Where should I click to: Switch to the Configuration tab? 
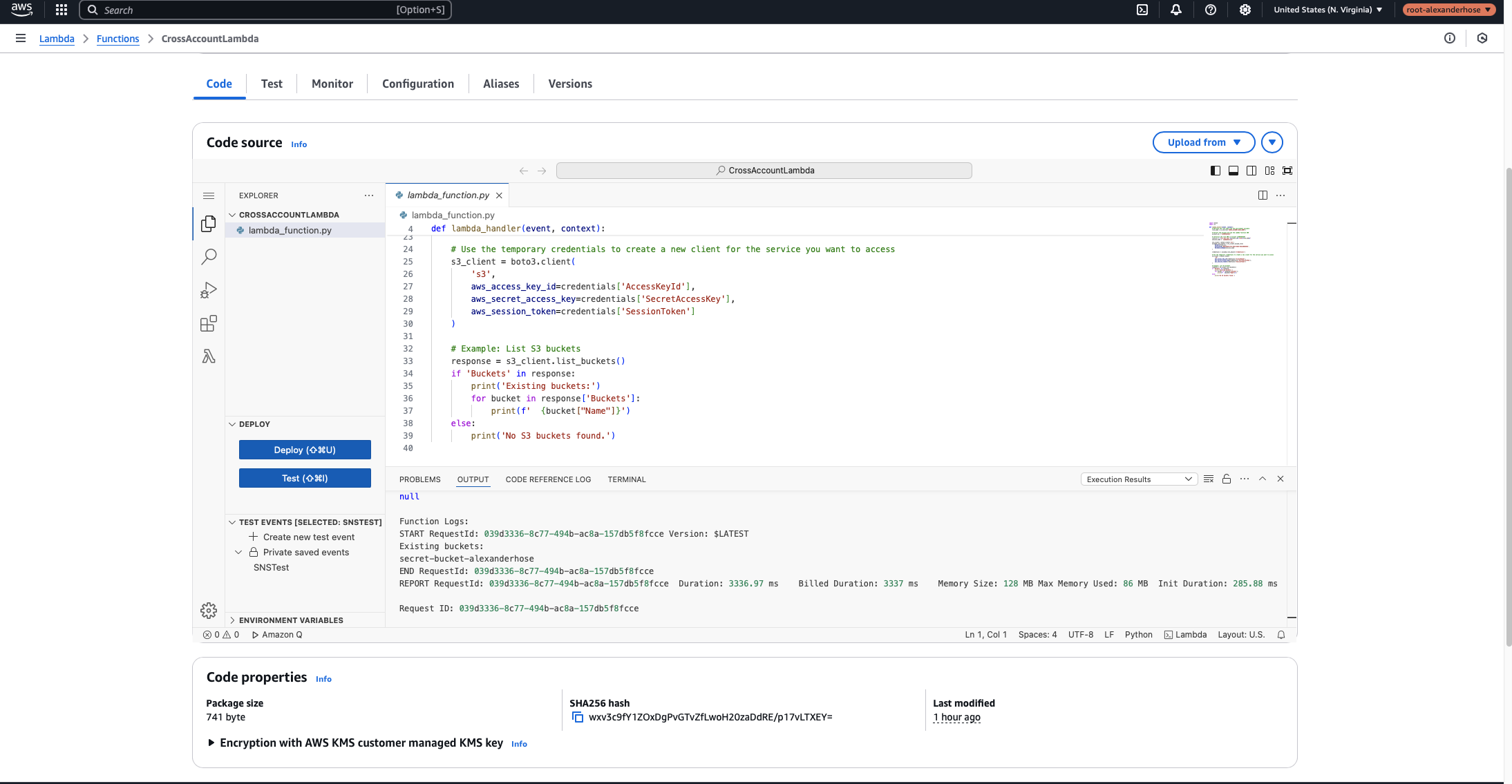(x=418, y=83)
